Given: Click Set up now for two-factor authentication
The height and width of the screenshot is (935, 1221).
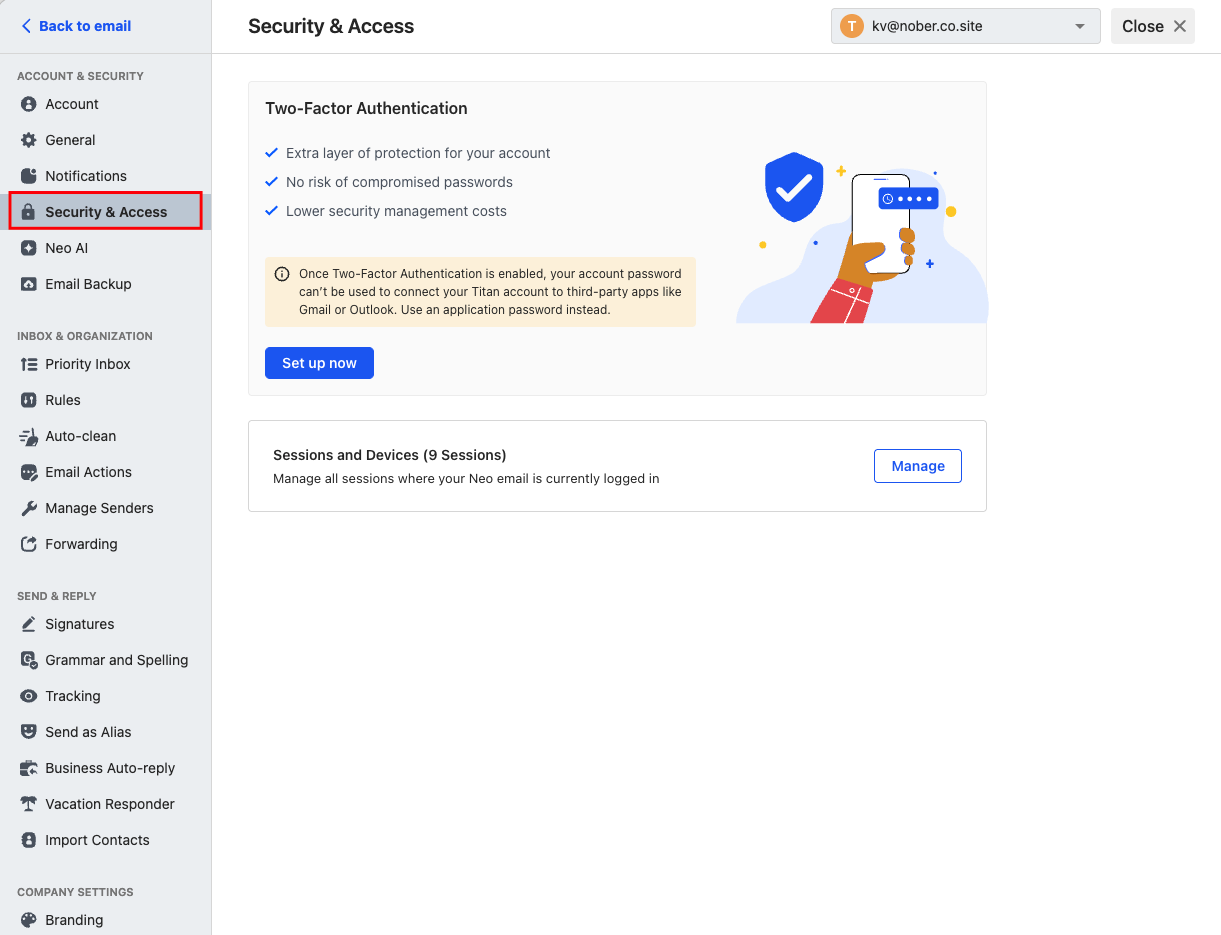Looking at the screenshot, I should coord(319,363).
